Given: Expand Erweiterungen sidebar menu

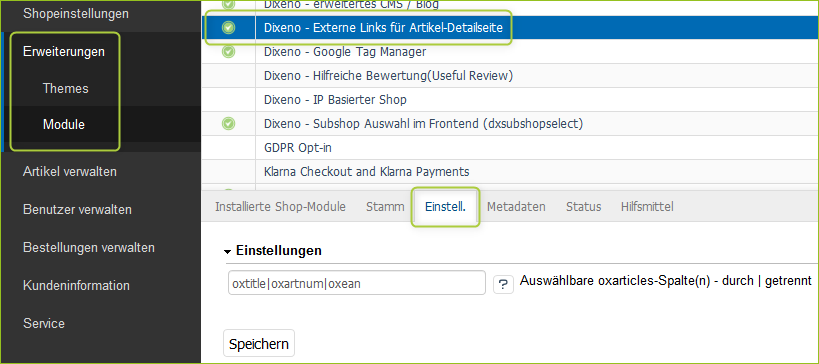Looking at the screenshot, I should point(64,51).
